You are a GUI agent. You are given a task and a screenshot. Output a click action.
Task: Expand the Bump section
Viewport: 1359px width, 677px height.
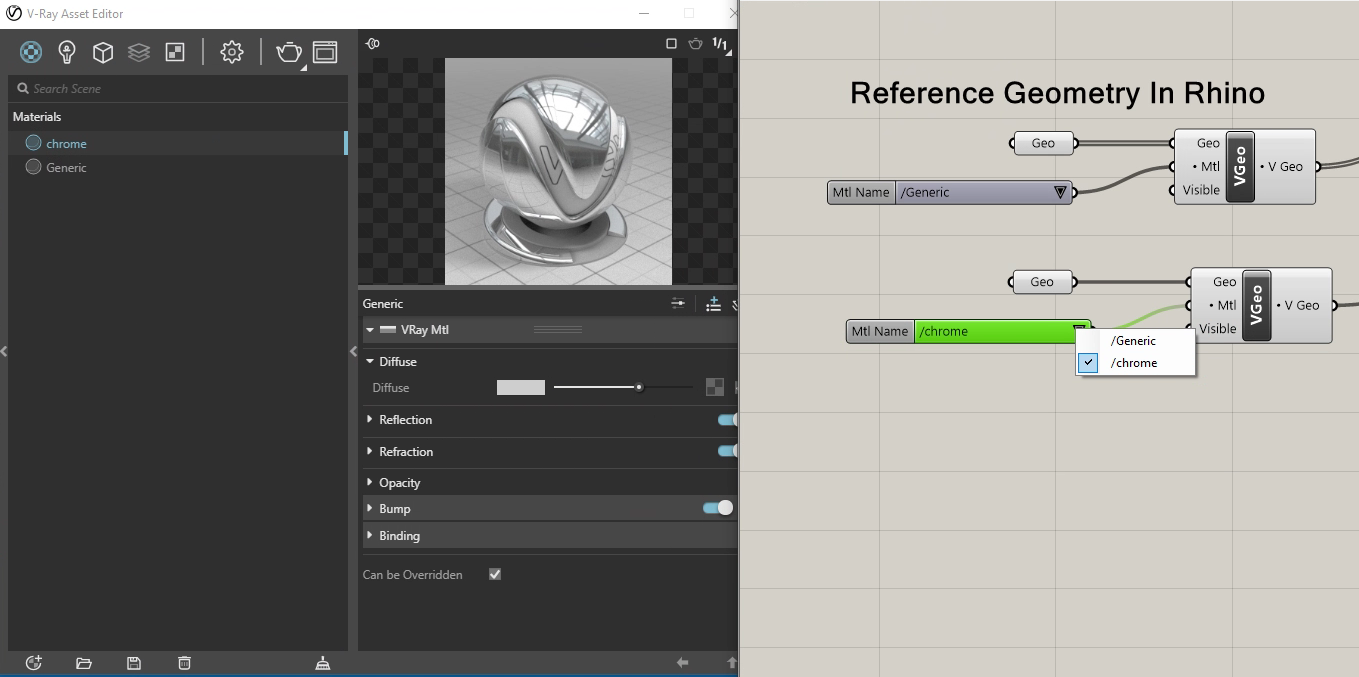[370, 509]
